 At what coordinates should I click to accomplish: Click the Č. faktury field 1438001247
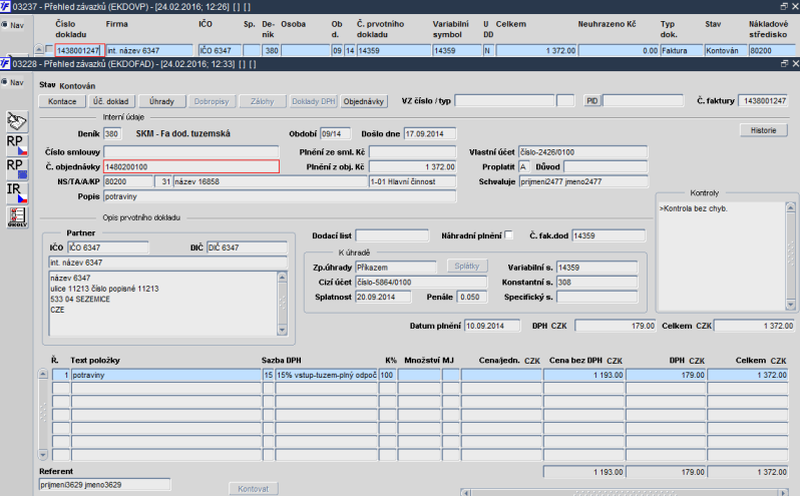[763, 101]
